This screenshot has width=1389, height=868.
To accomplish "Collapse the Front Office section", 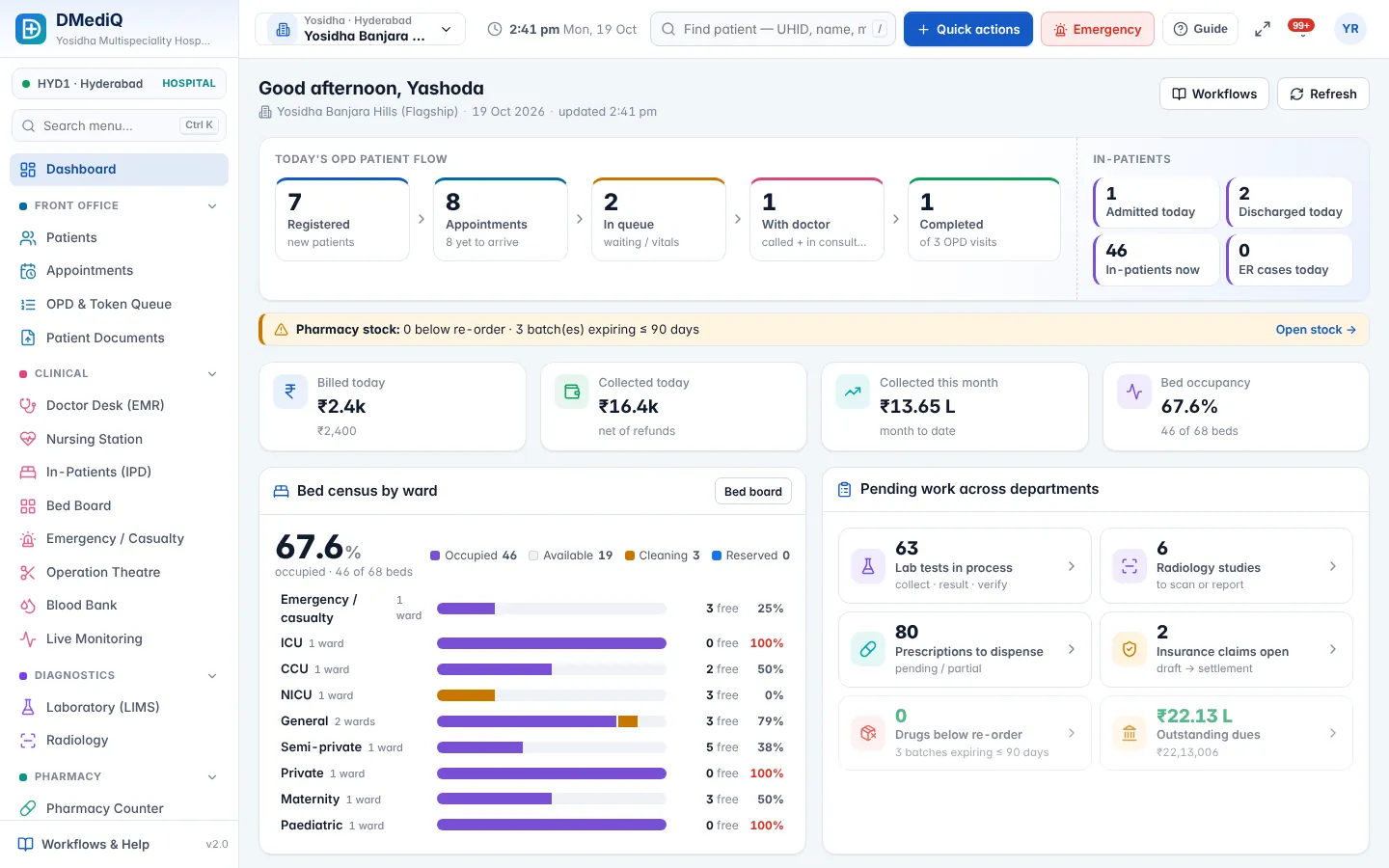I will click(212, 205).
